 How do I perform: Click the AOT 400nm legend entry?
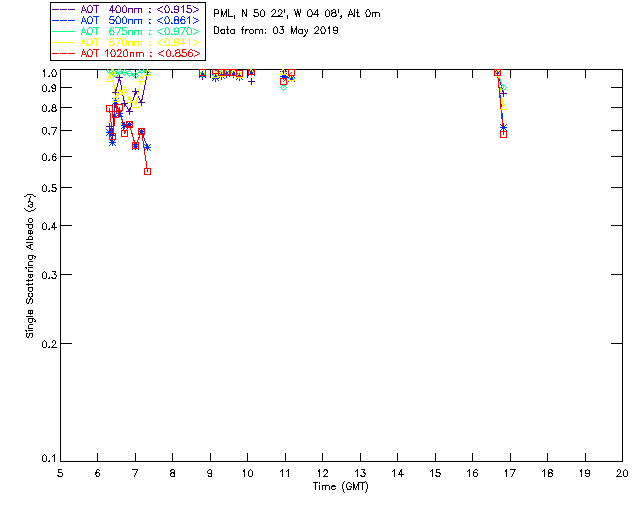tap(127, 9)
